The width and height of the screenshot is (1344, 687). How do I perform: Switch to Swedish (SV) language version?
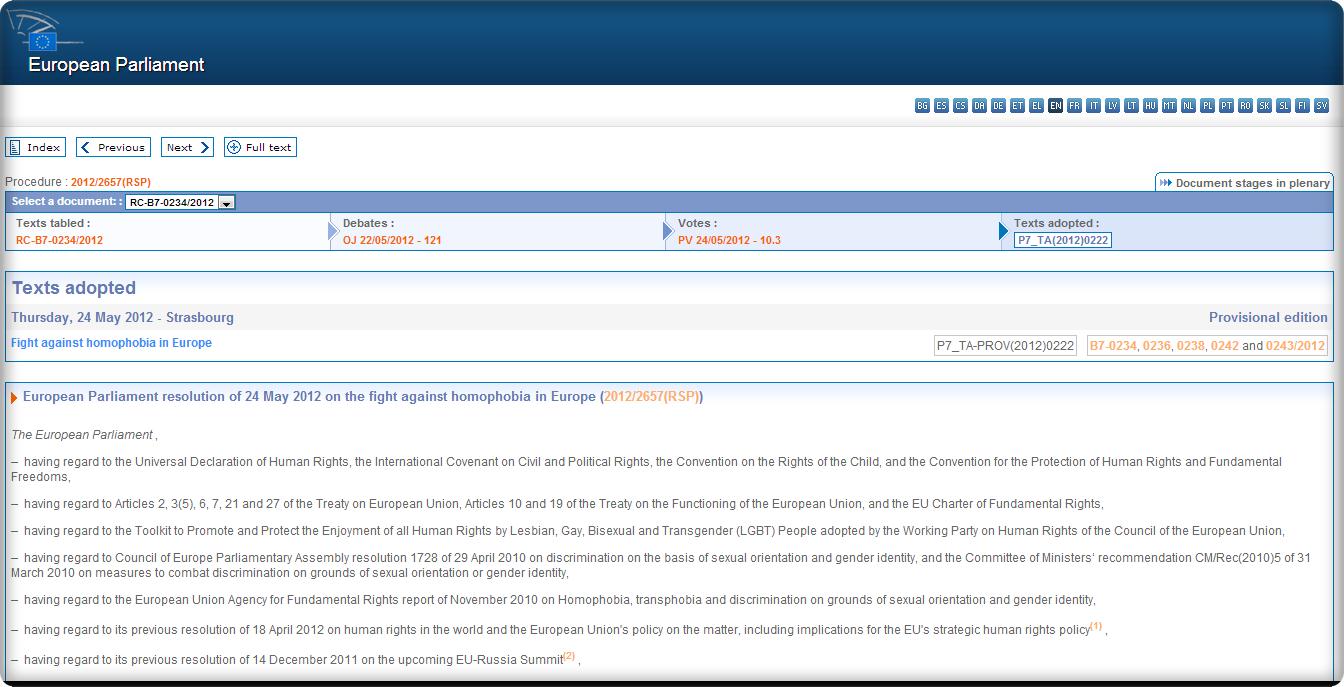(1321, 106)
